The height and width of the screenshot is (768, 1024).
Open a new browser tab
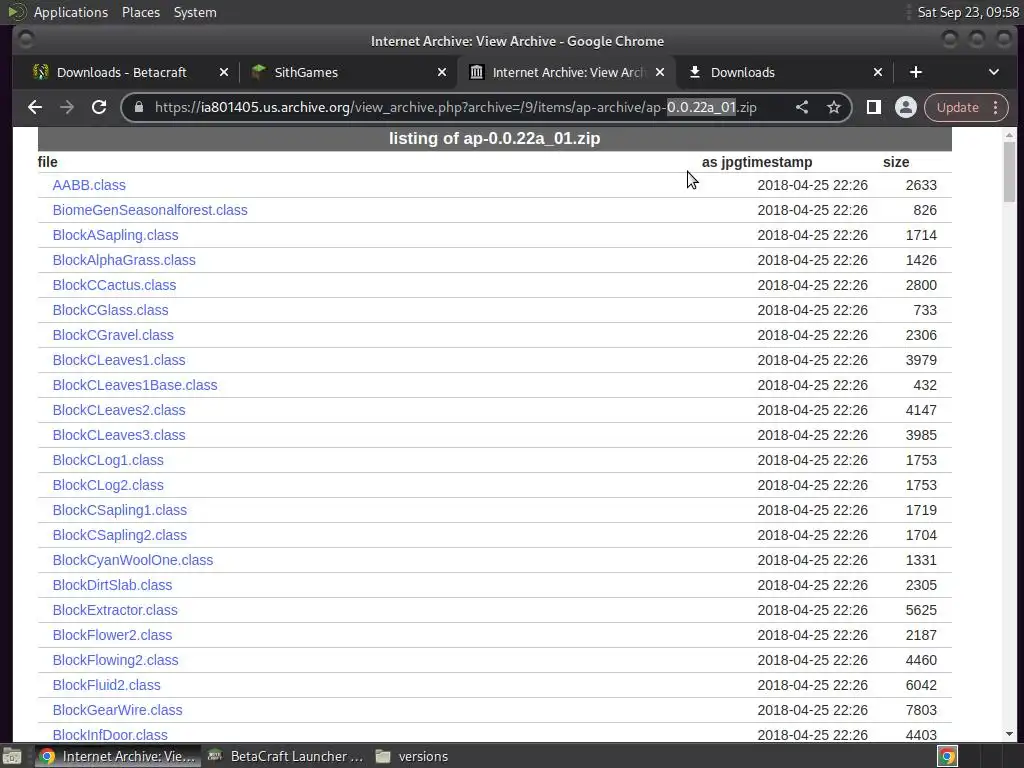pyautogui.click(x=916, y=72)
